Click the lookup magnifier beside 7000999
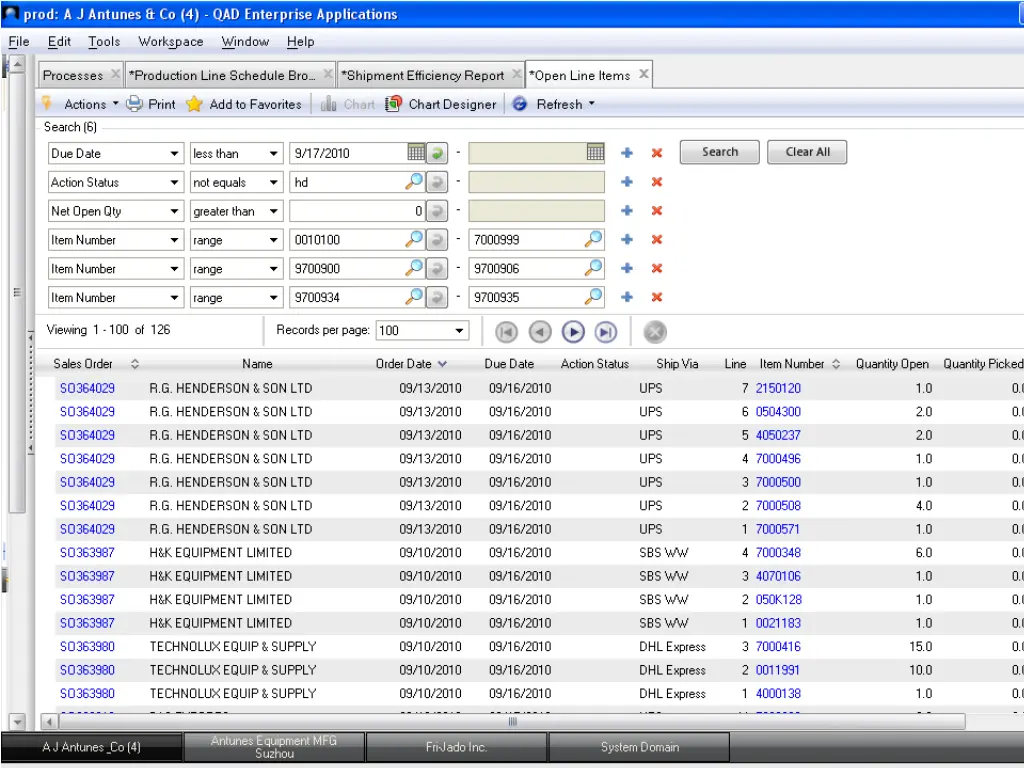 click(x=593, y=239)
